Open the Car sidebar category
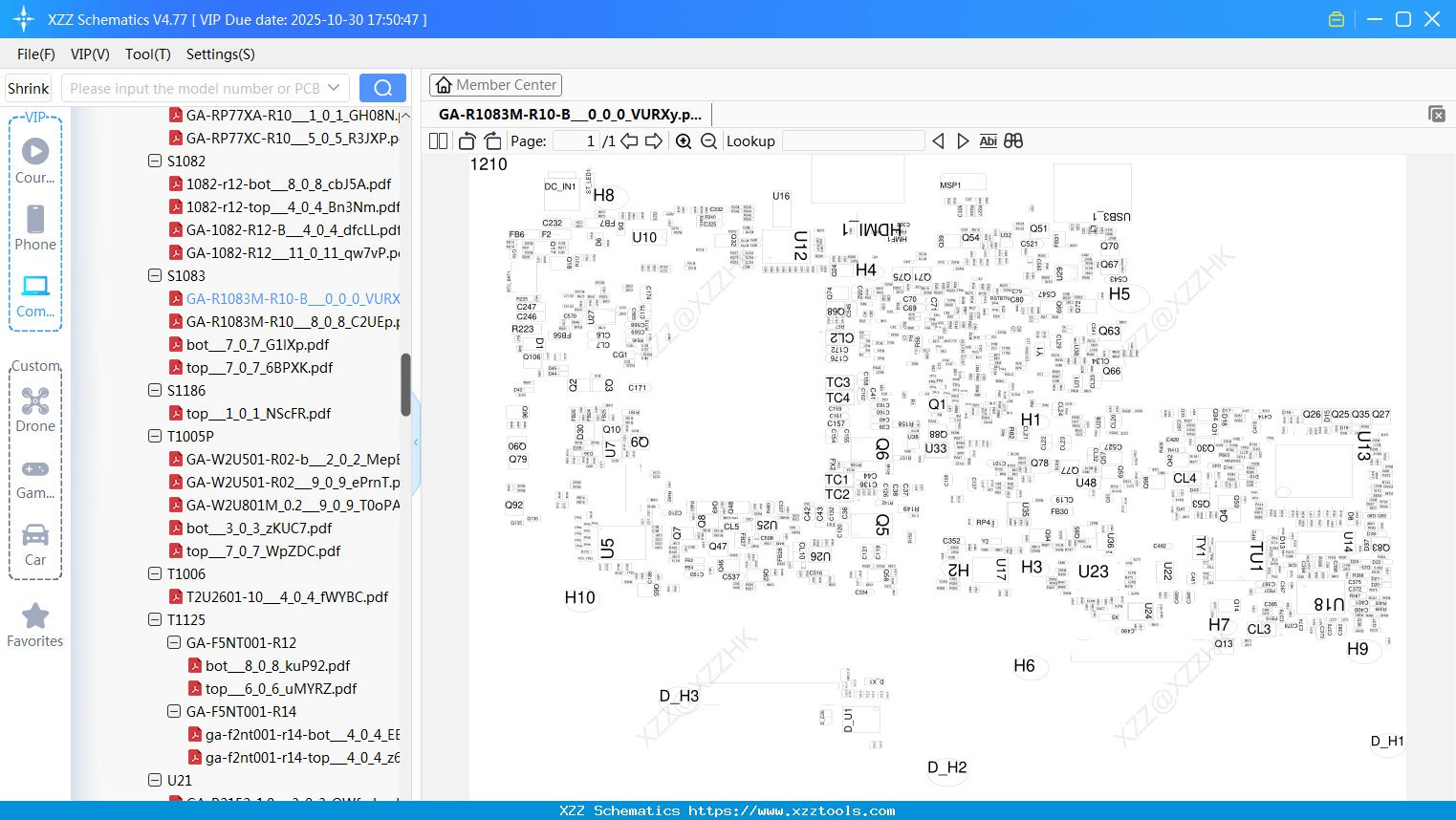Screen dimensions: 1456x820 pos(35,545)
